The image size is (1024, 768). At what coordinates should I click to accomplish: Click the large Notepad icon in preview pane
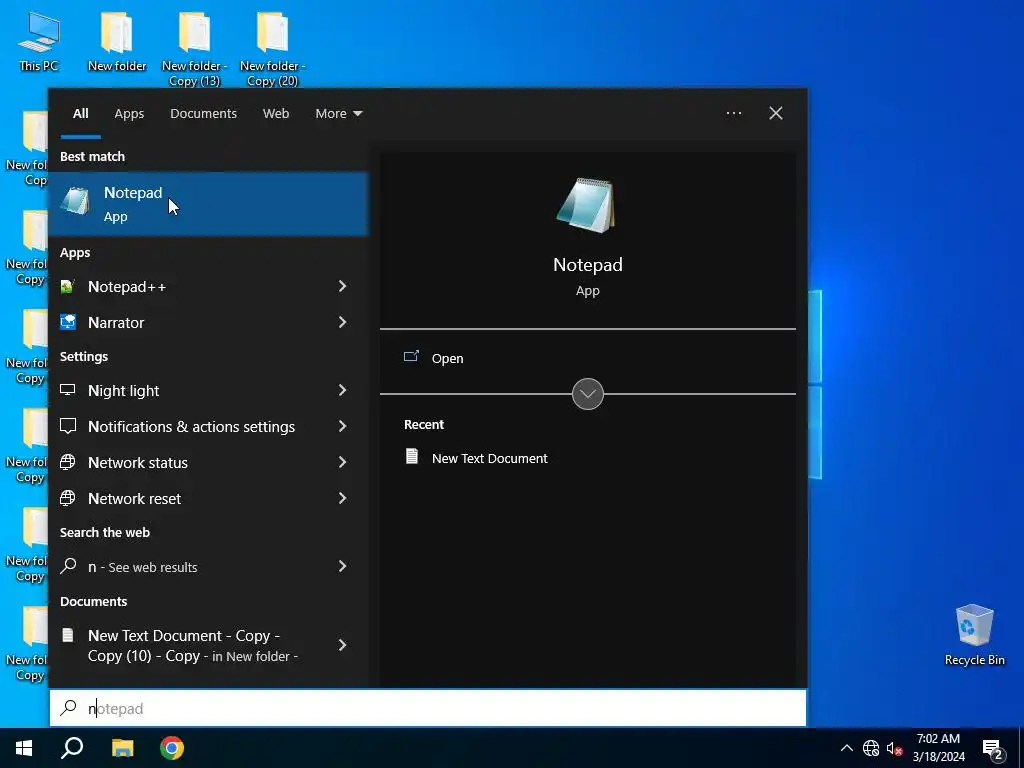point(586,205)
